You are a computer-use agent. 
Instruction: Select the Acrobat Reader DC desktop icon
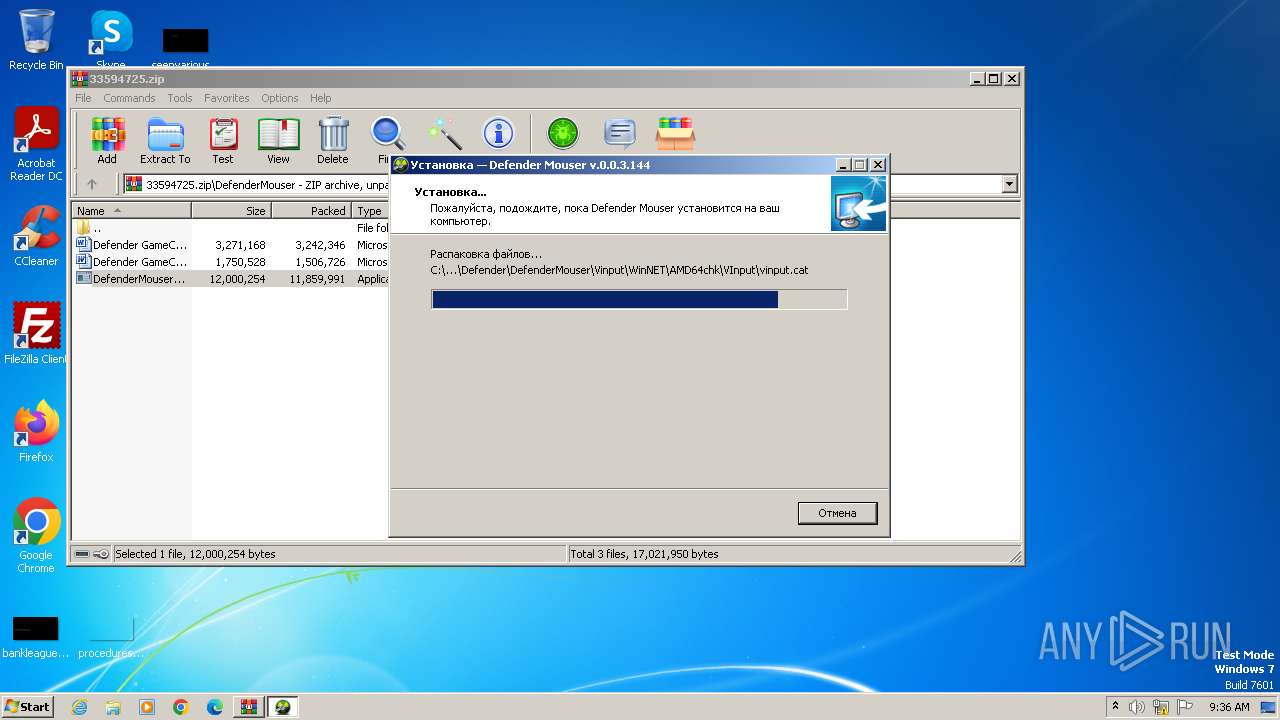36,144
